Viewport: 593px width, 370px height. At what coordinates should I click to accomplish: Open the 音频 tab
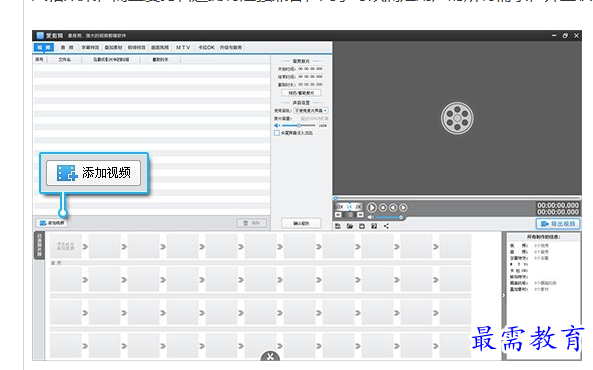[67, 48]
